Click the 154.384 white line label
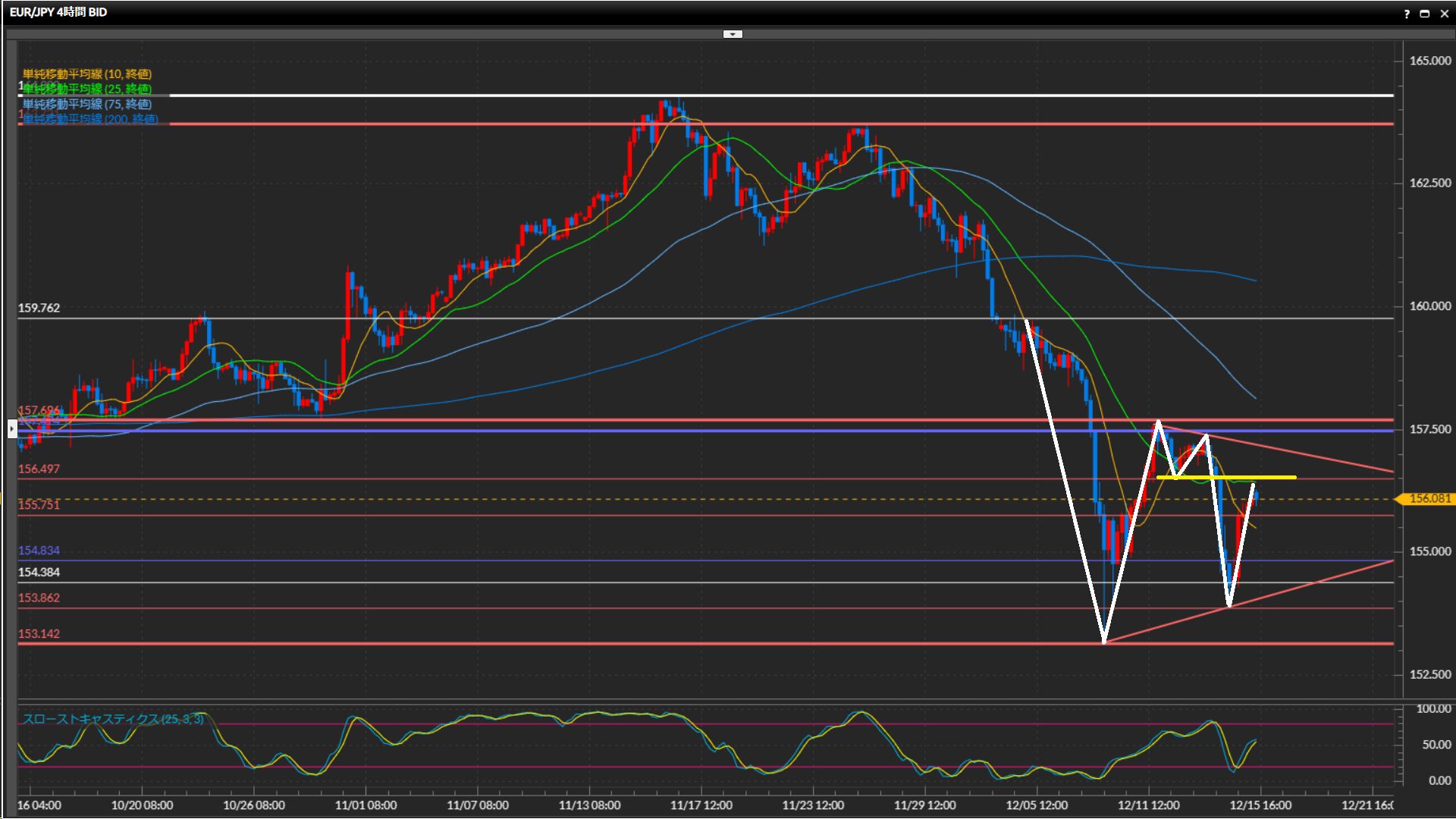This screenshot has width=1456, height=819. click(39, 573)
